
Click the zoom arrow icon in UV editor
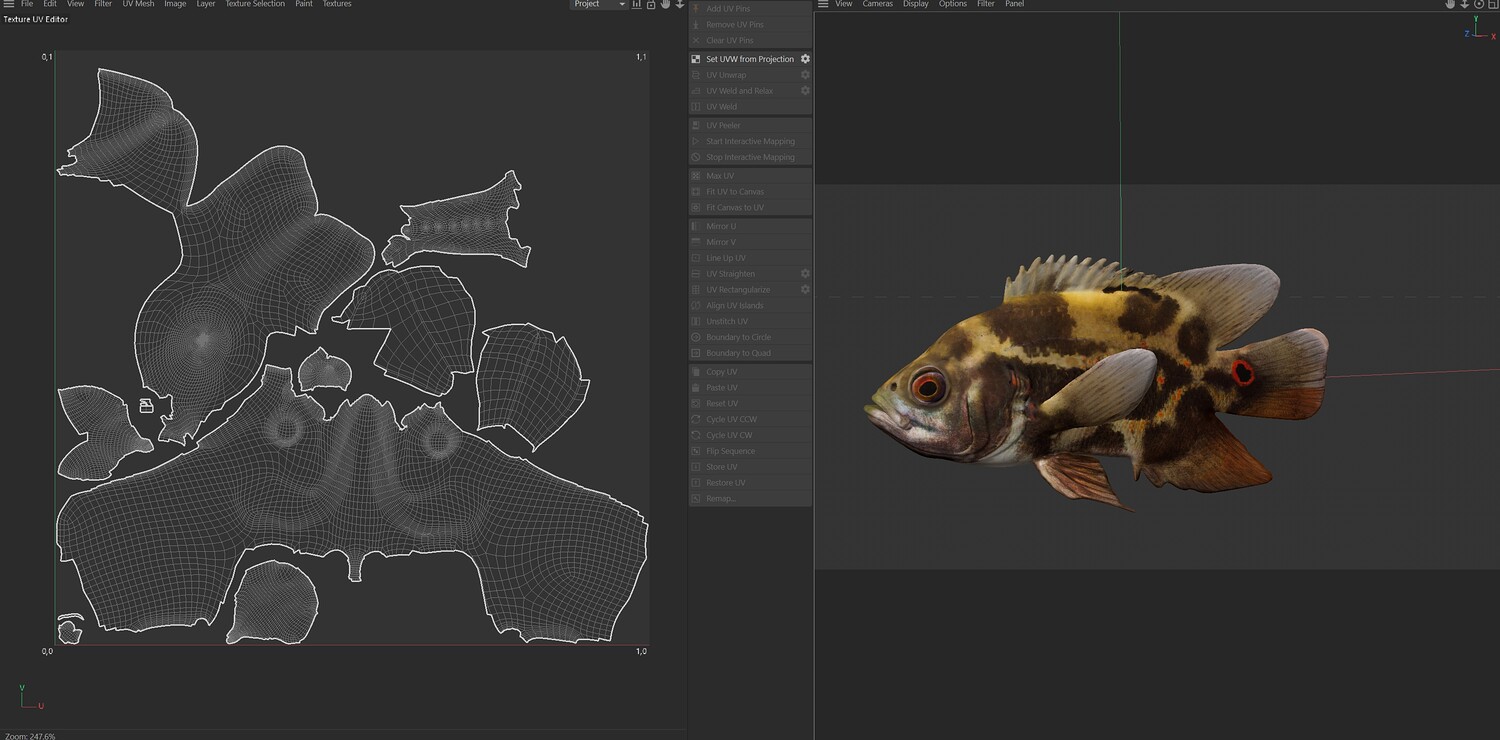680,4
